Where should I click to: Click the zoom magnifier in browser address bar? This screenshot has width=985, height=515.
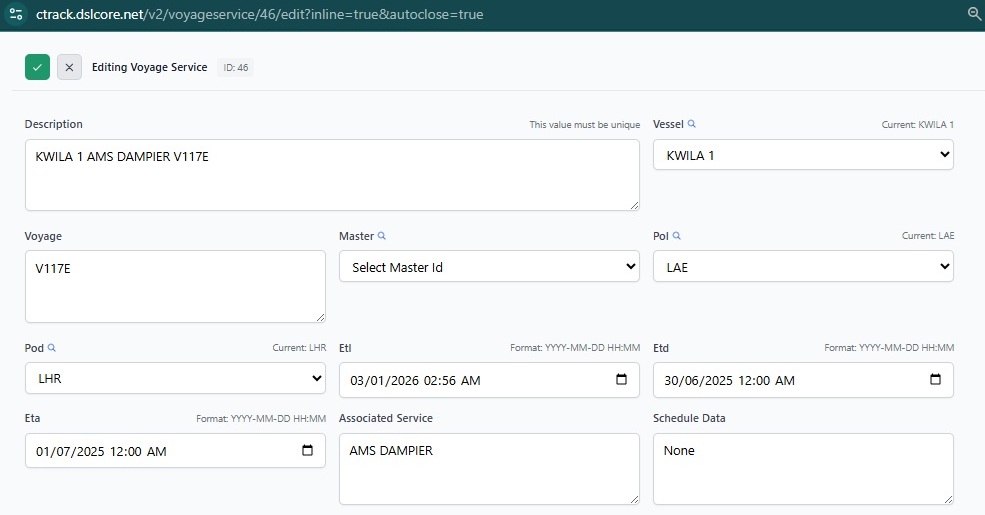click(x=974, y=14)
